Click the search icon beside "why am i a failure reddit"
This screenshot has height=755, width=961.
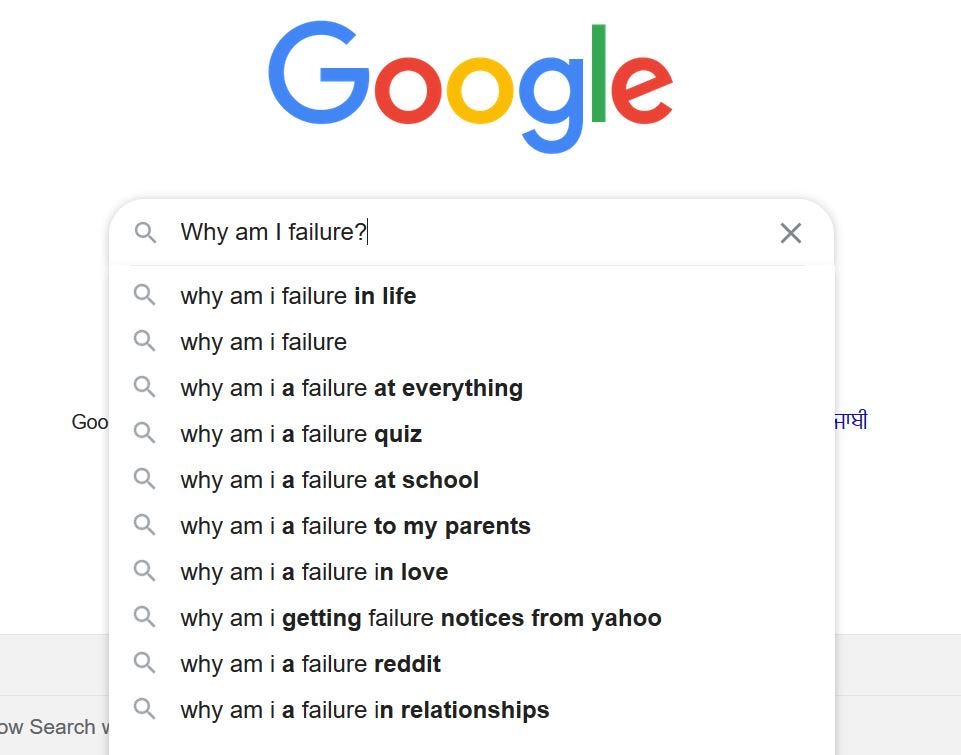point(145,664)
